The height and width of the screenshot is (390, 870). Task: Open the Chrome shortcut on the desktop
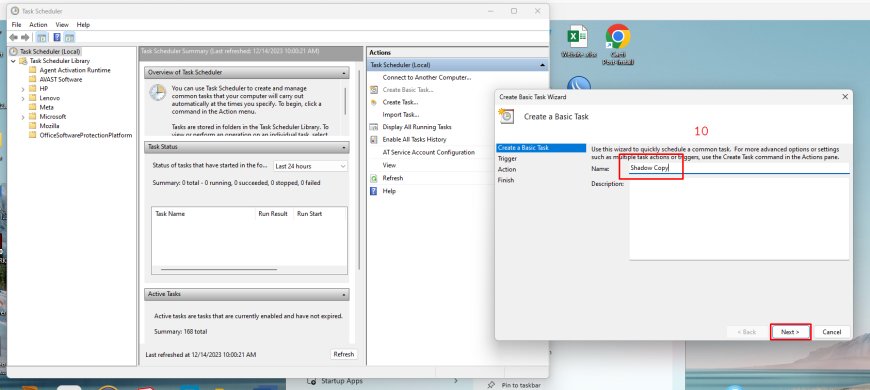pyautogui.click(x=618, y=37)
